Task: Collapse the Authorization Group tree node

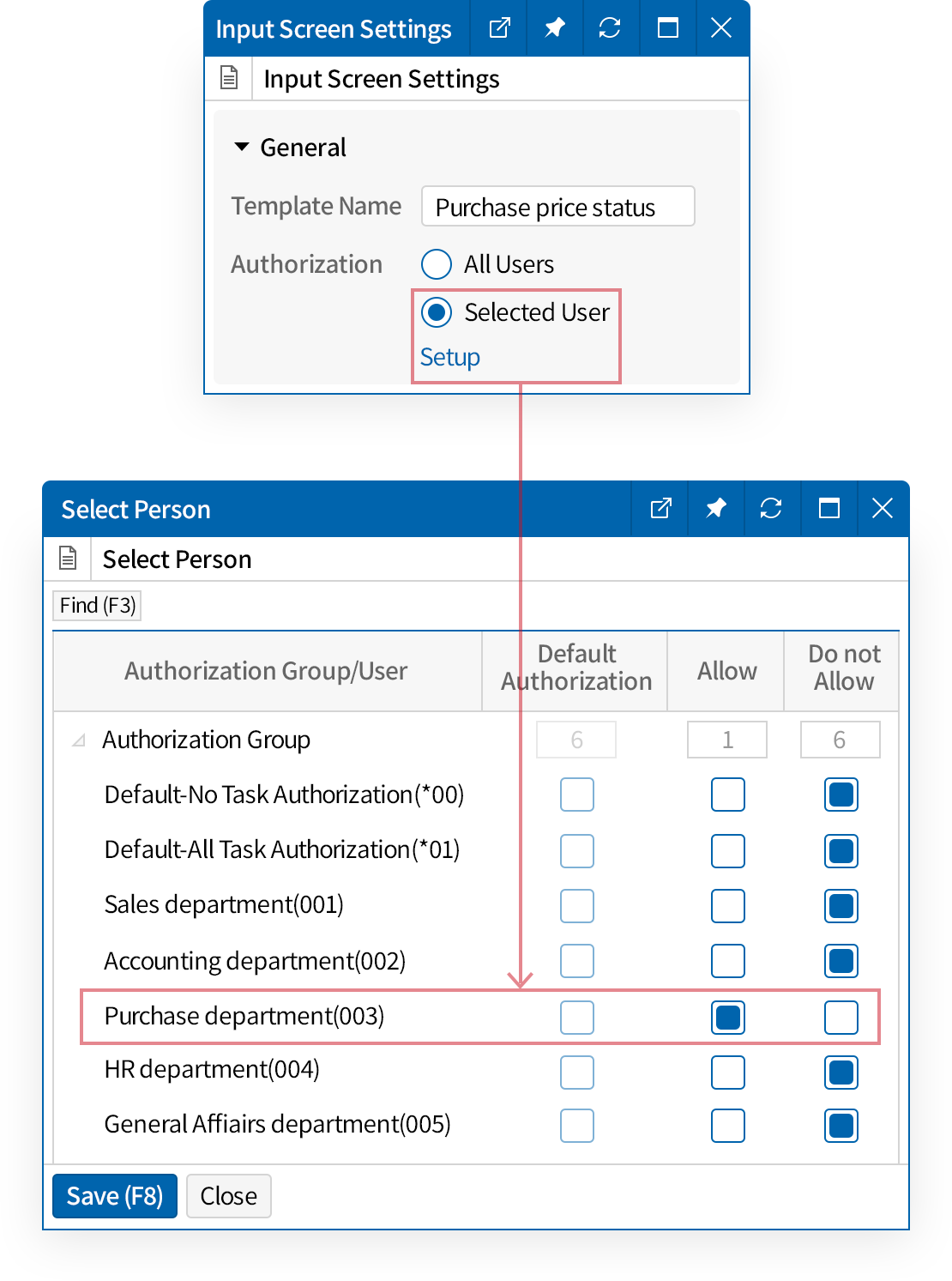Action: 79,740
